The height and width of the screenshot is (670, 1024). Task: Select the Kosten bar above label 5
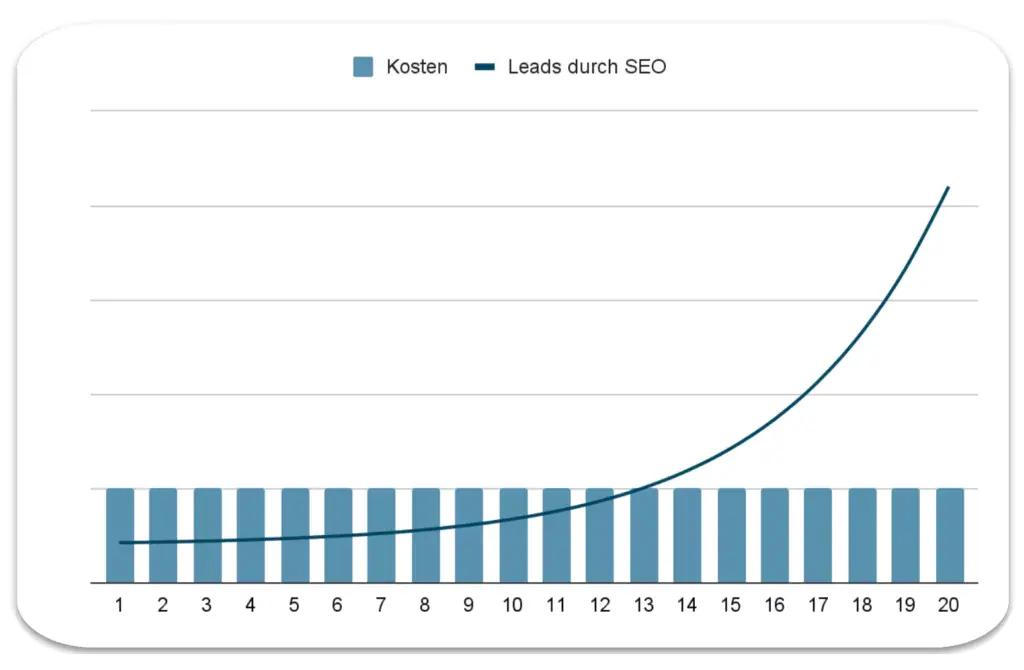[x=295, y=560]
